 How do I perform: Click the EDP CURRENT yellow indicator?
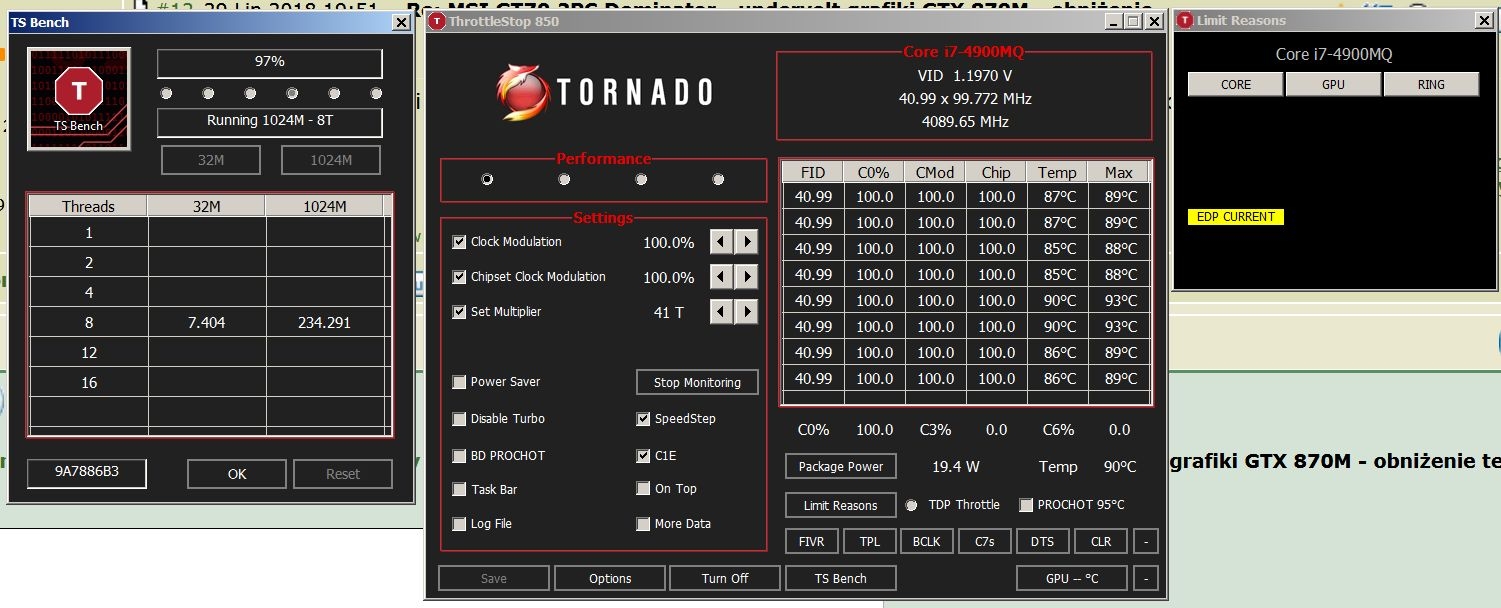point(1235,217)
